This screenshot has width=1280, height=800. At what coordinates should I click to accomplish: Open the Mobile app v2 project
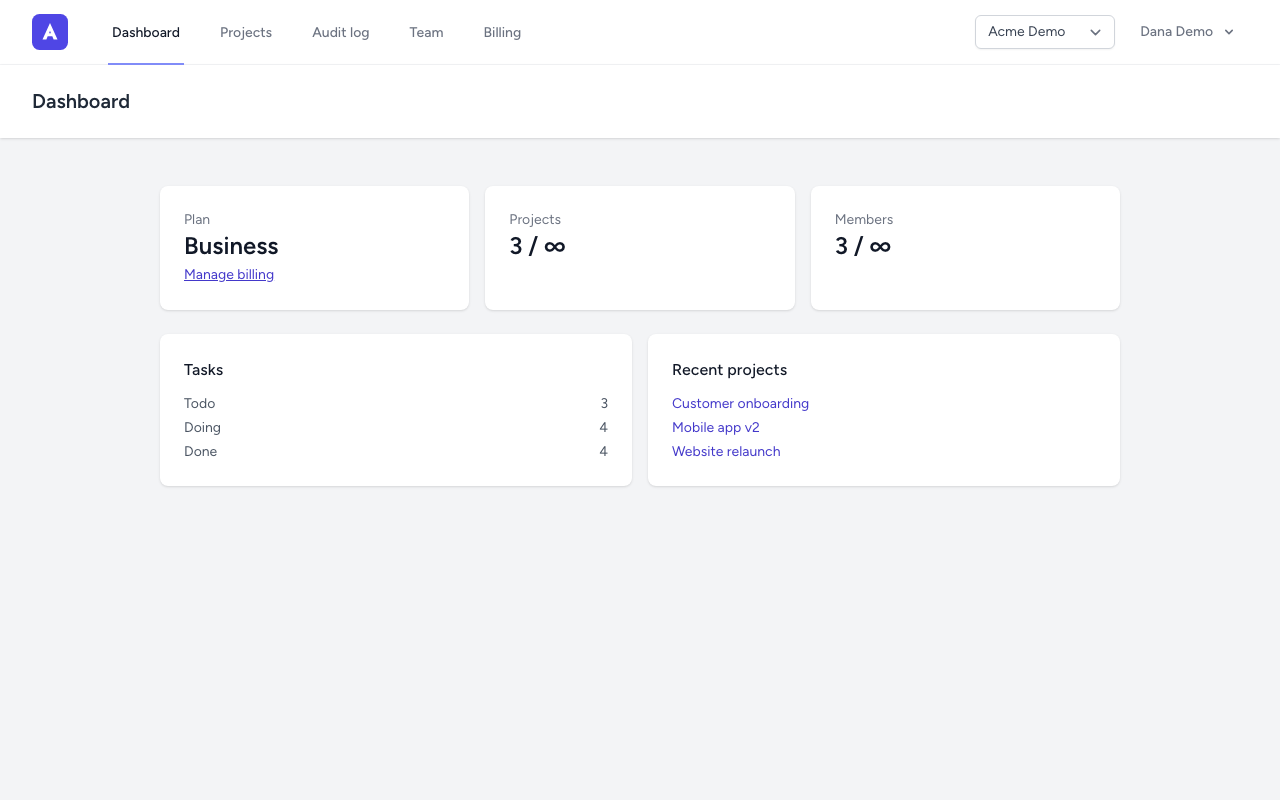(716, 427)
